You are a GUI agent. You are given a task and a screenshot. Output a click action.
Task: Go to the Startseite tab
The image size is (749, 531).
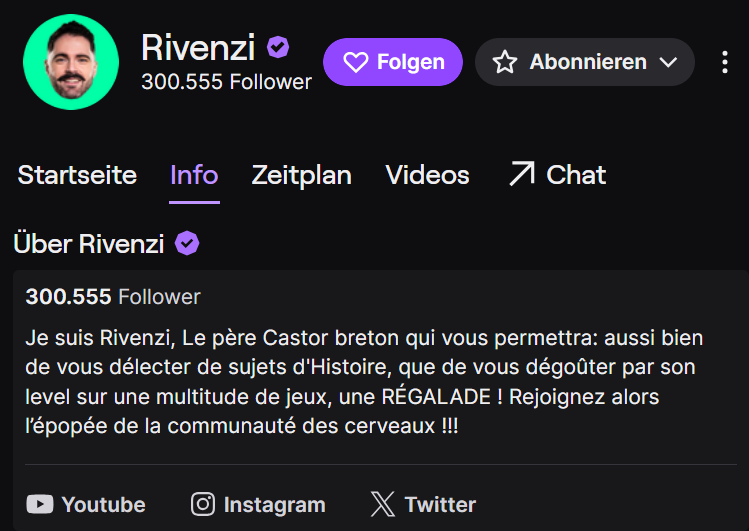click(77, 175)
